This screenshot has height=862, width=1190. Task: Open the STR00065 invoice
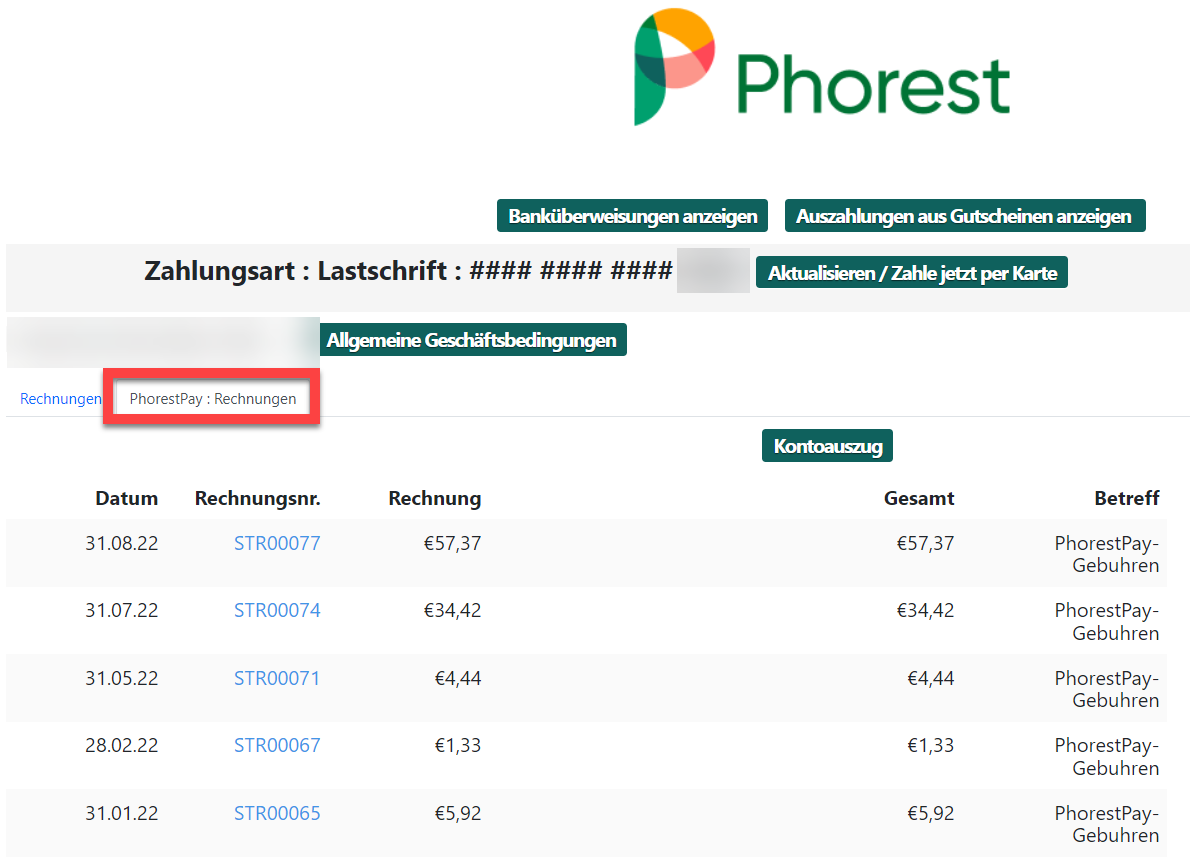tap(277, 813)
